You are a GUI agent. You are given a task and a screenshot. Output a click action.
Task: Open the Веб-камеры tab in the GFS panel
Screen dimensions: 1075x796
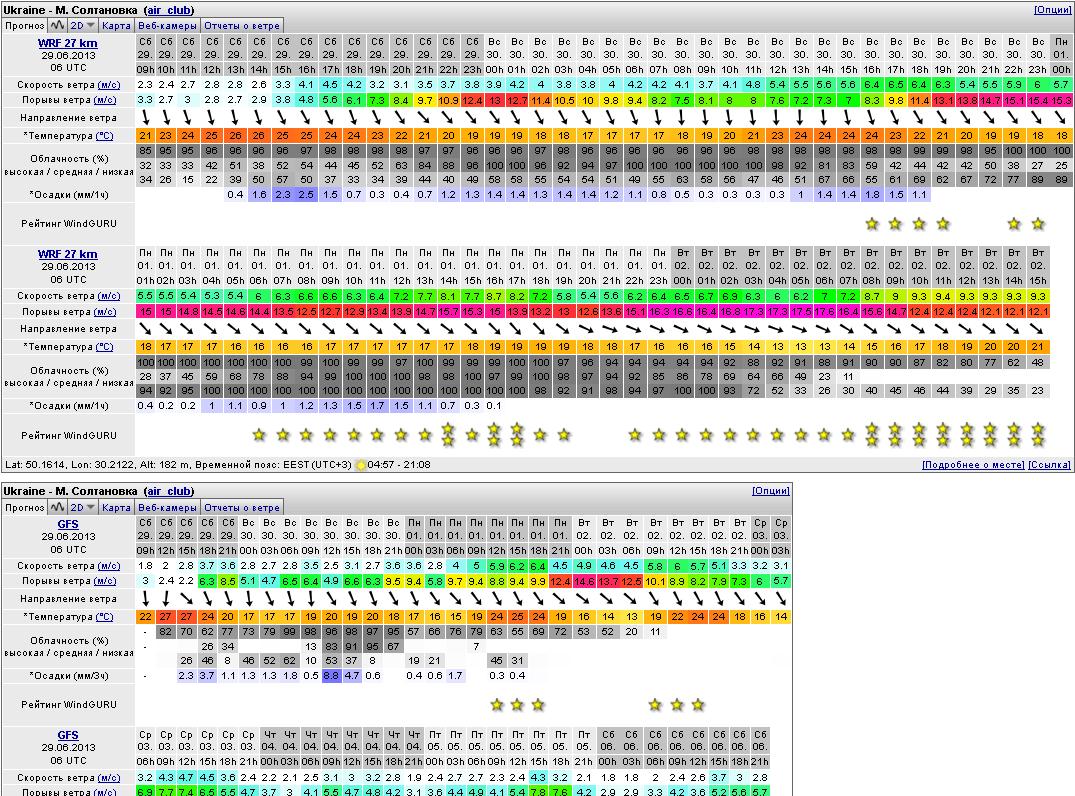click(x=167, y=508)
